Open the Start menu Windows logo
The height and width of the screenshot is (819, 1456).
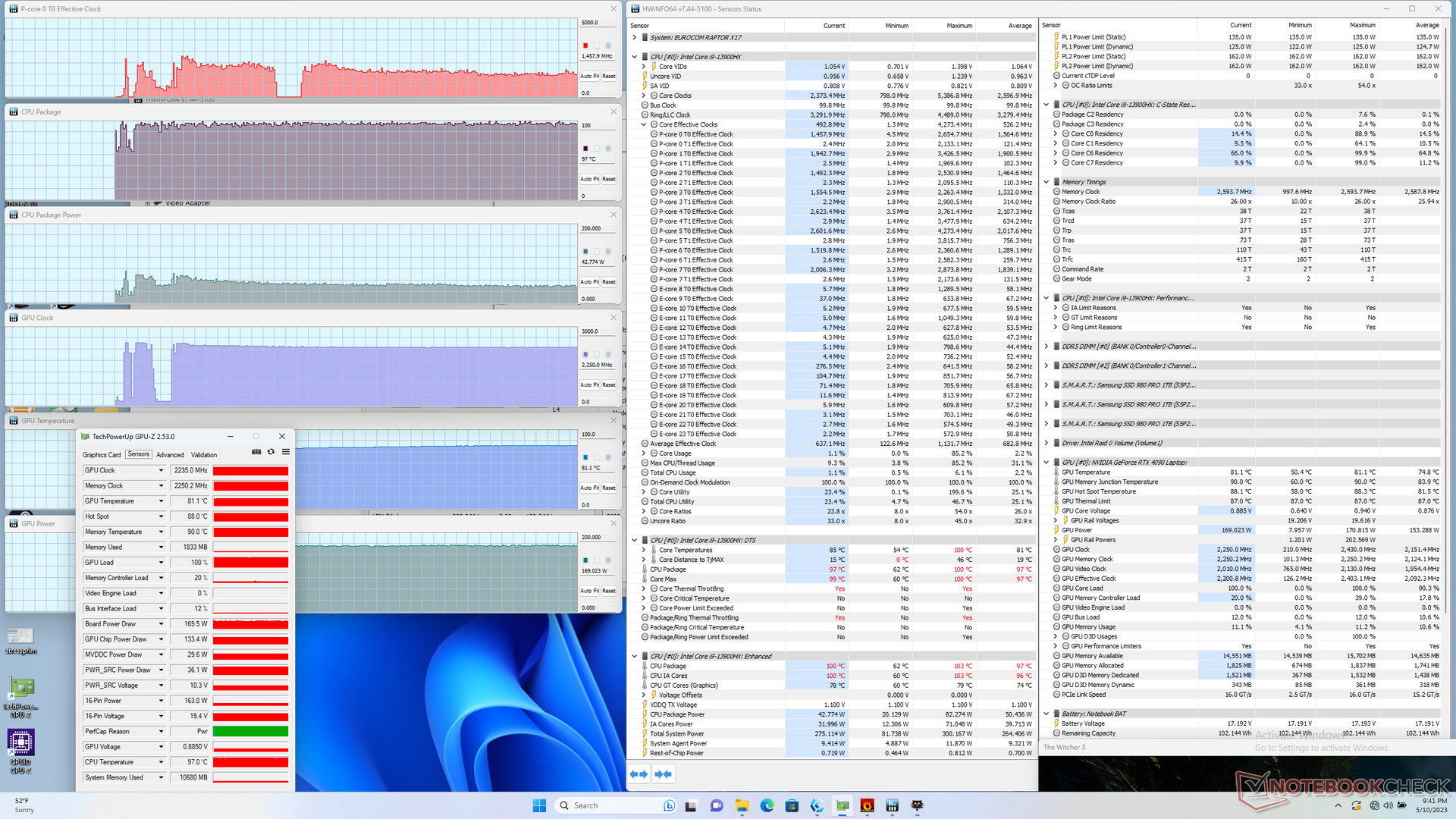tap(539, 805)
